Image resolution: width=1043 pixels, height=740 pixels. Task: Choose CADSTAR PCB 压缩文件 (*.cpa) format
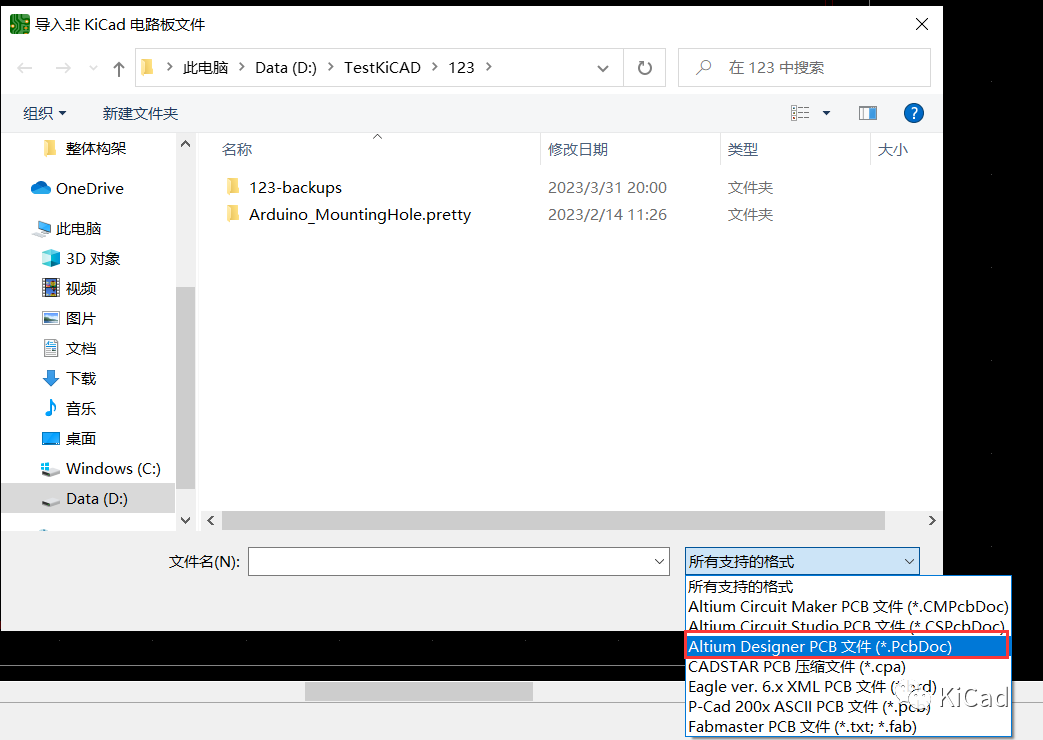point(848,667)
